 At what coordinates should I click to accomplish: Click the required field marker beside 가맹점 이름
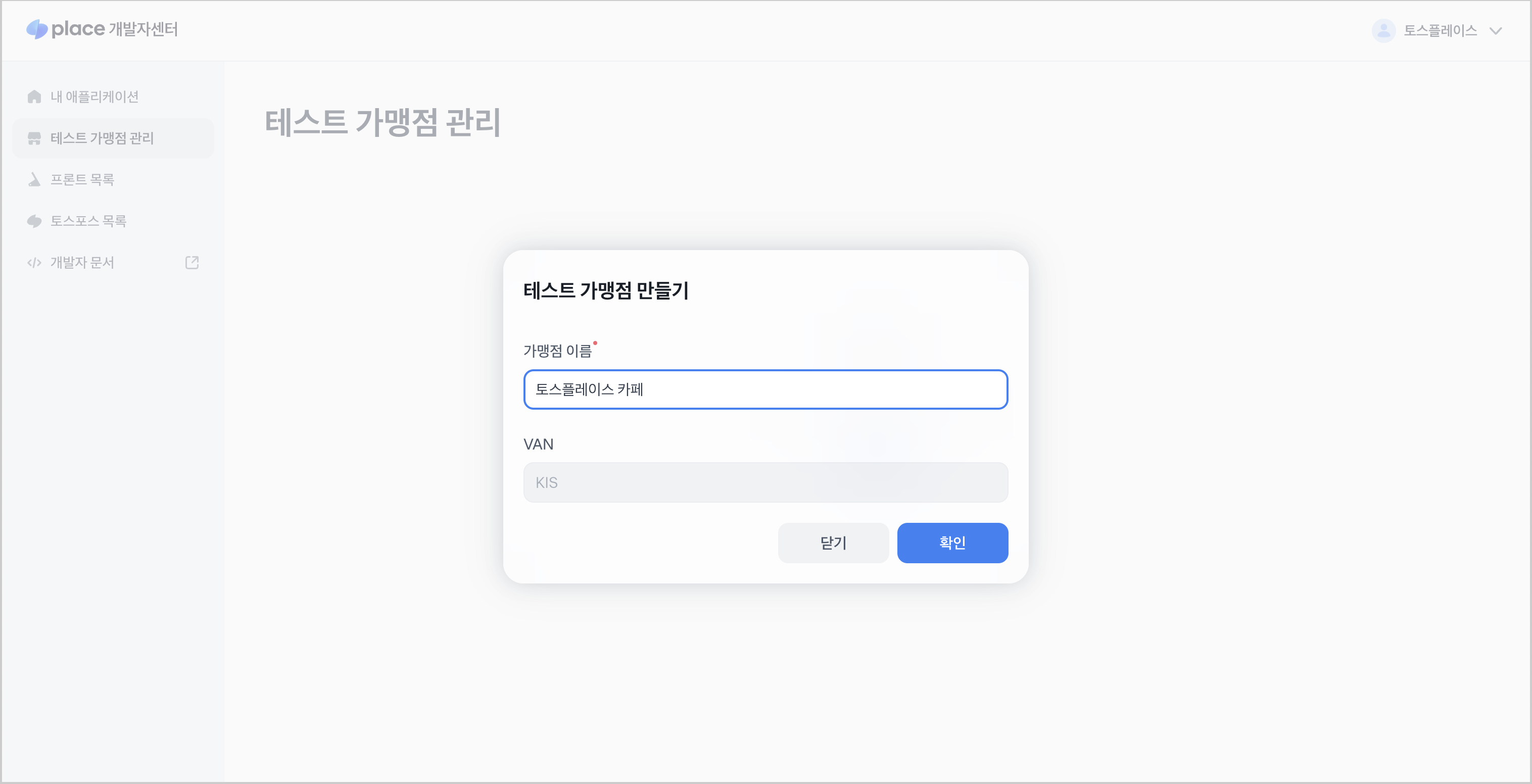(597, 342)
